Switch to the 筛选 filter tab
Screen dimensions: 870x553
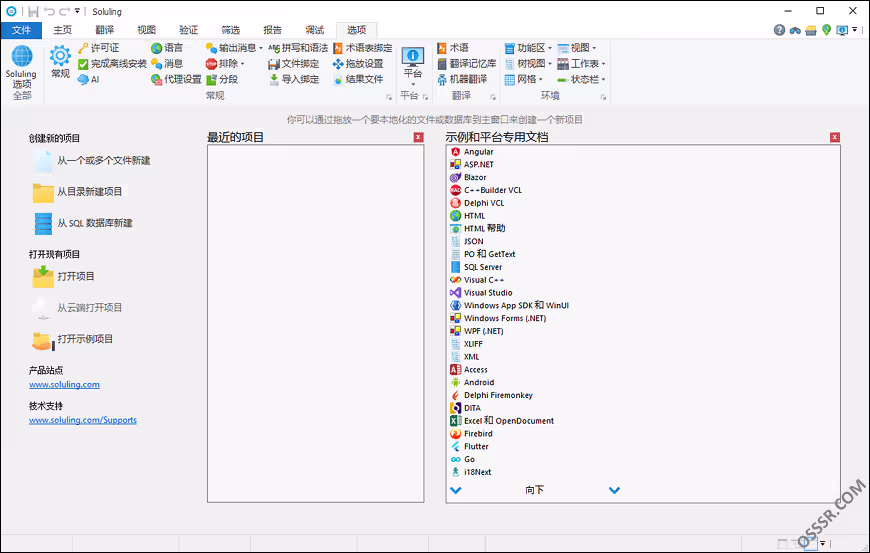230,30
